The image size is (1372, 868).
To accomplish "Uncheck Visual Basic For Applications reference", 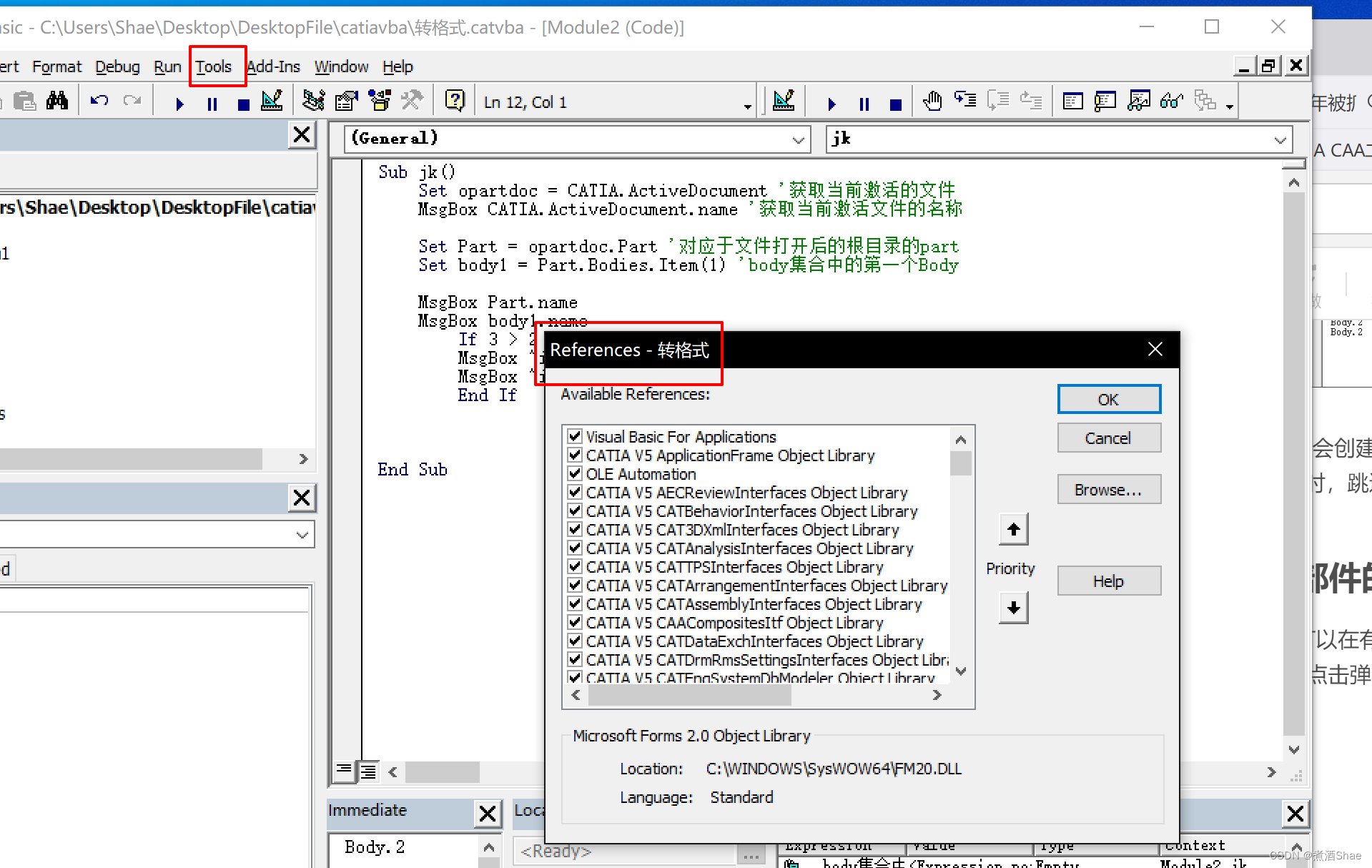I will (x=575, y=436).
